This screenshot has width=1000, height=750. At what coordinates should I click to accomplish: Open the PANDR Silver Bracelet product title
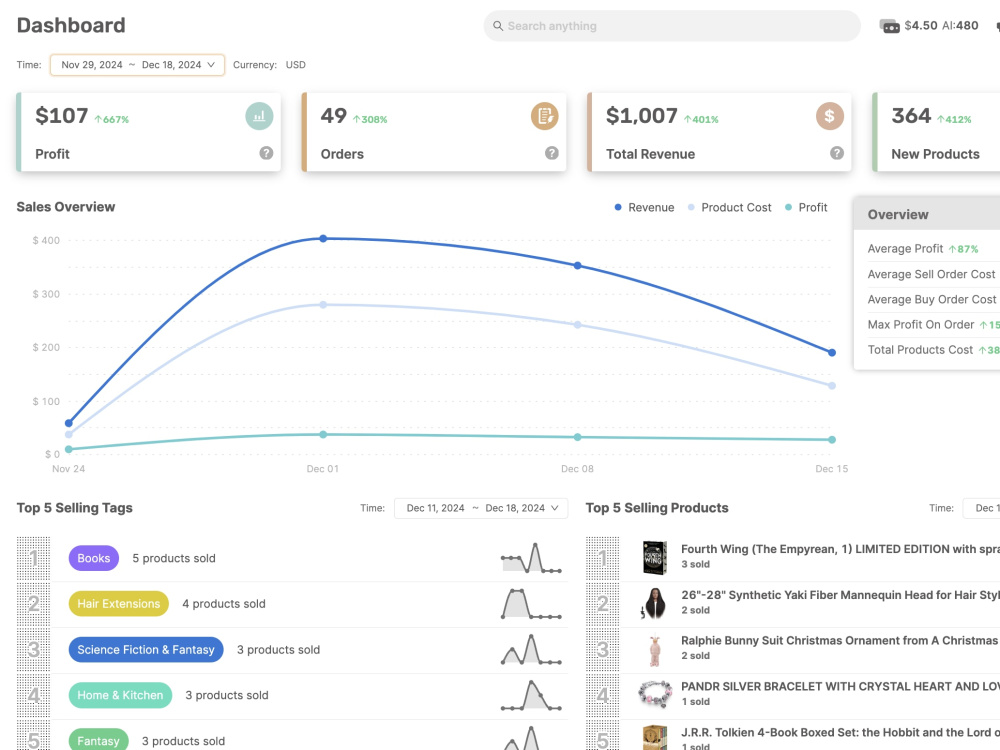point(841,686)
